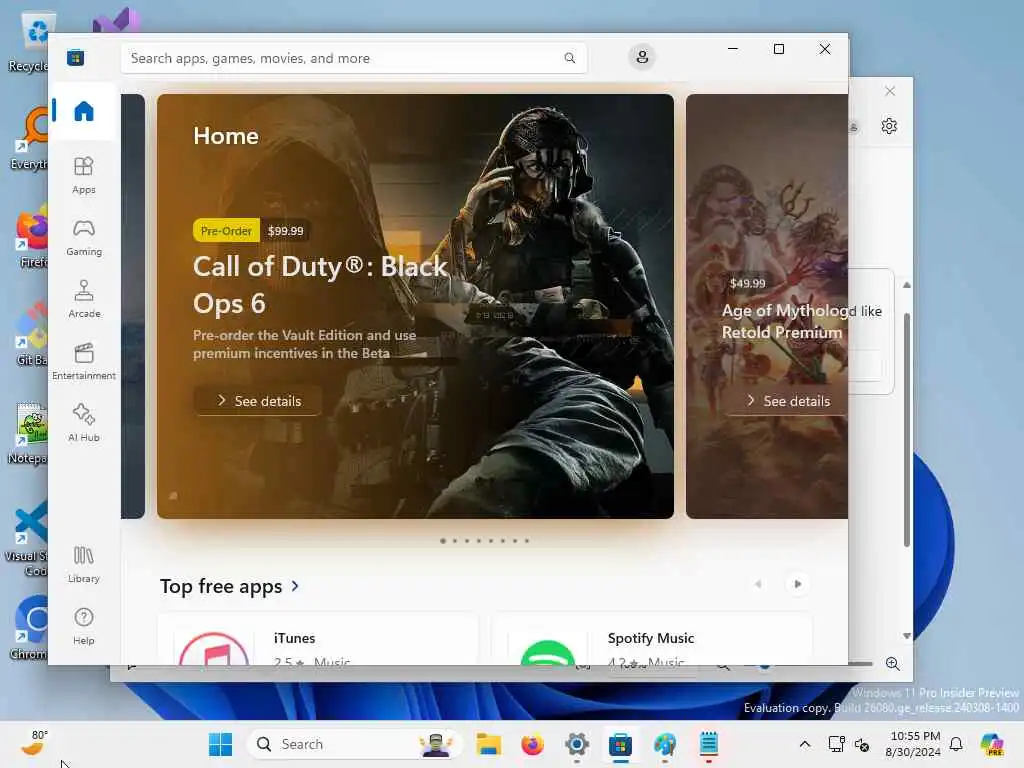Expand Top free apps with the chevron
The image size is (1024, 768).
point(295,586)
